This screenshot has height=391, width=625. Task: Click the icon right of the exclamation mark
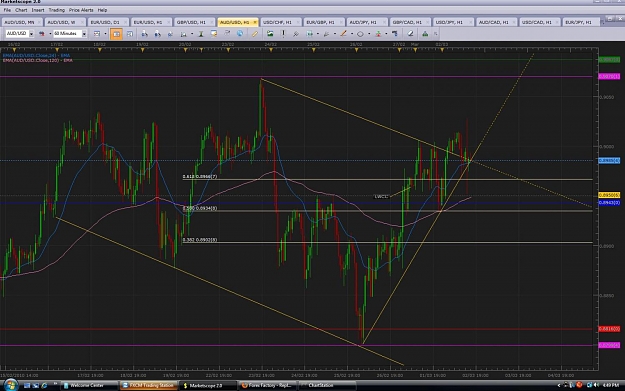296,34
